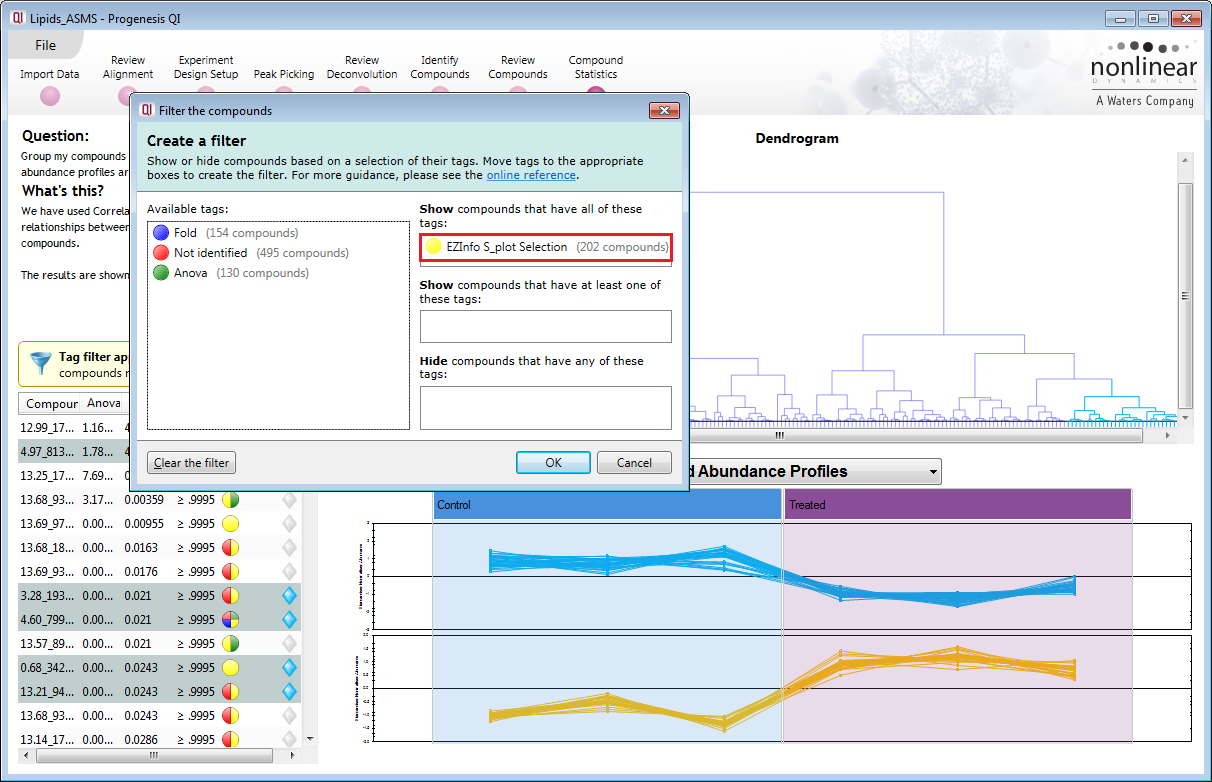
Task: Sort by the Anova column header
Action: (103, 404)
